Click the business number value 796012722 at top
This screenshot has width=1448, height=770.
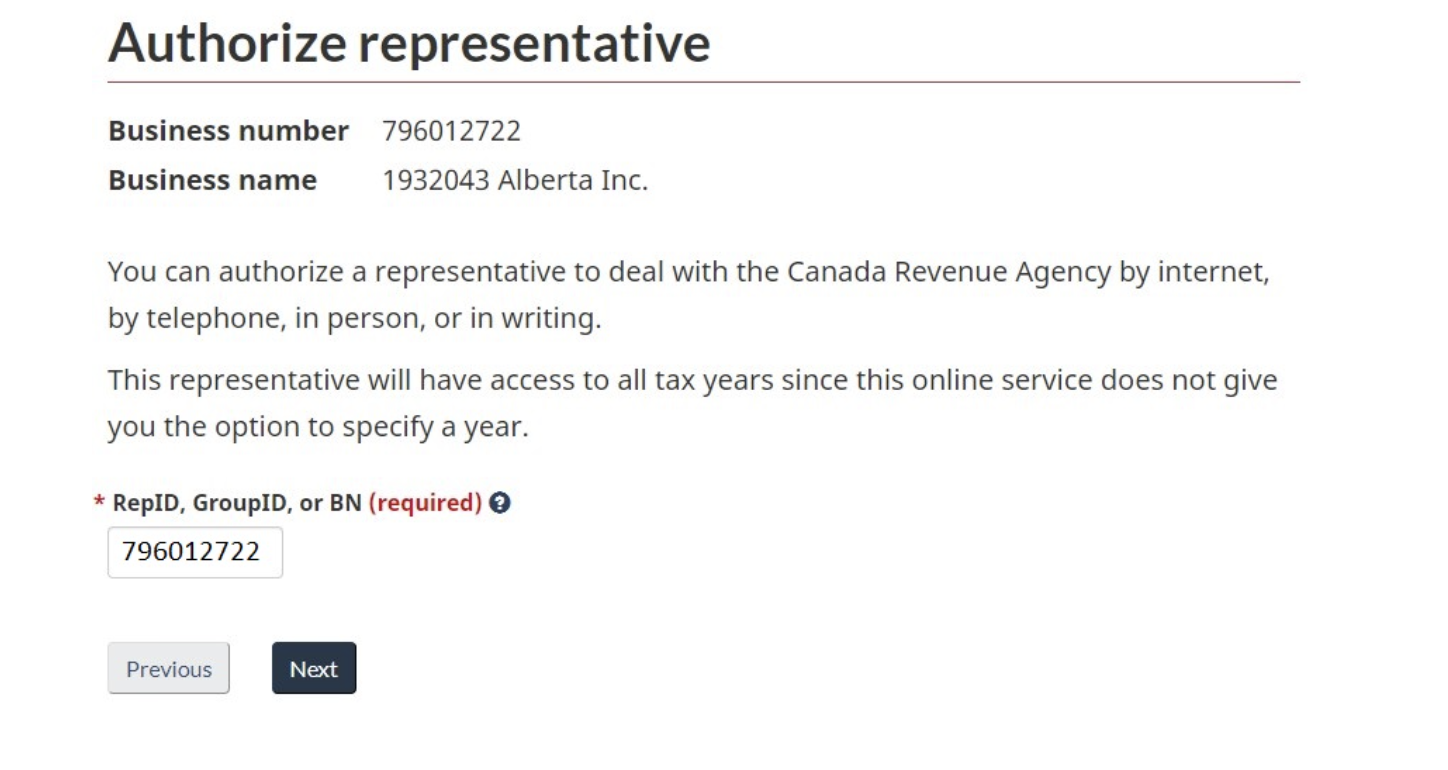coord(451,131)
